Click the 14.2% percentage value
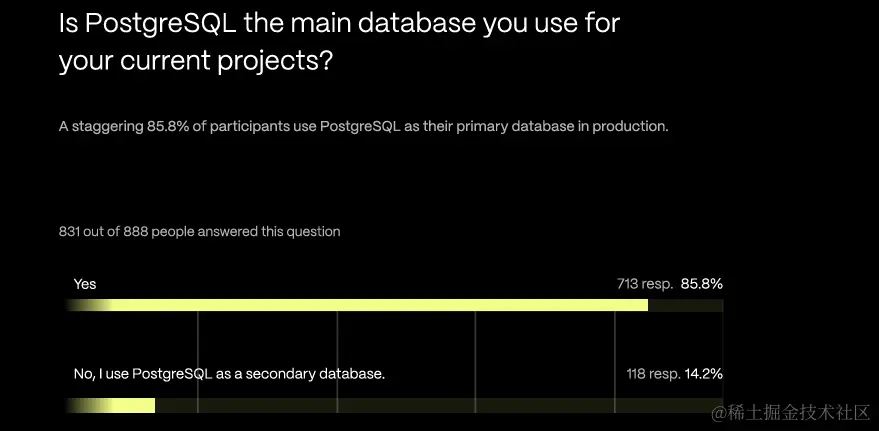879x431 pixels. click(x=704, y=374)
